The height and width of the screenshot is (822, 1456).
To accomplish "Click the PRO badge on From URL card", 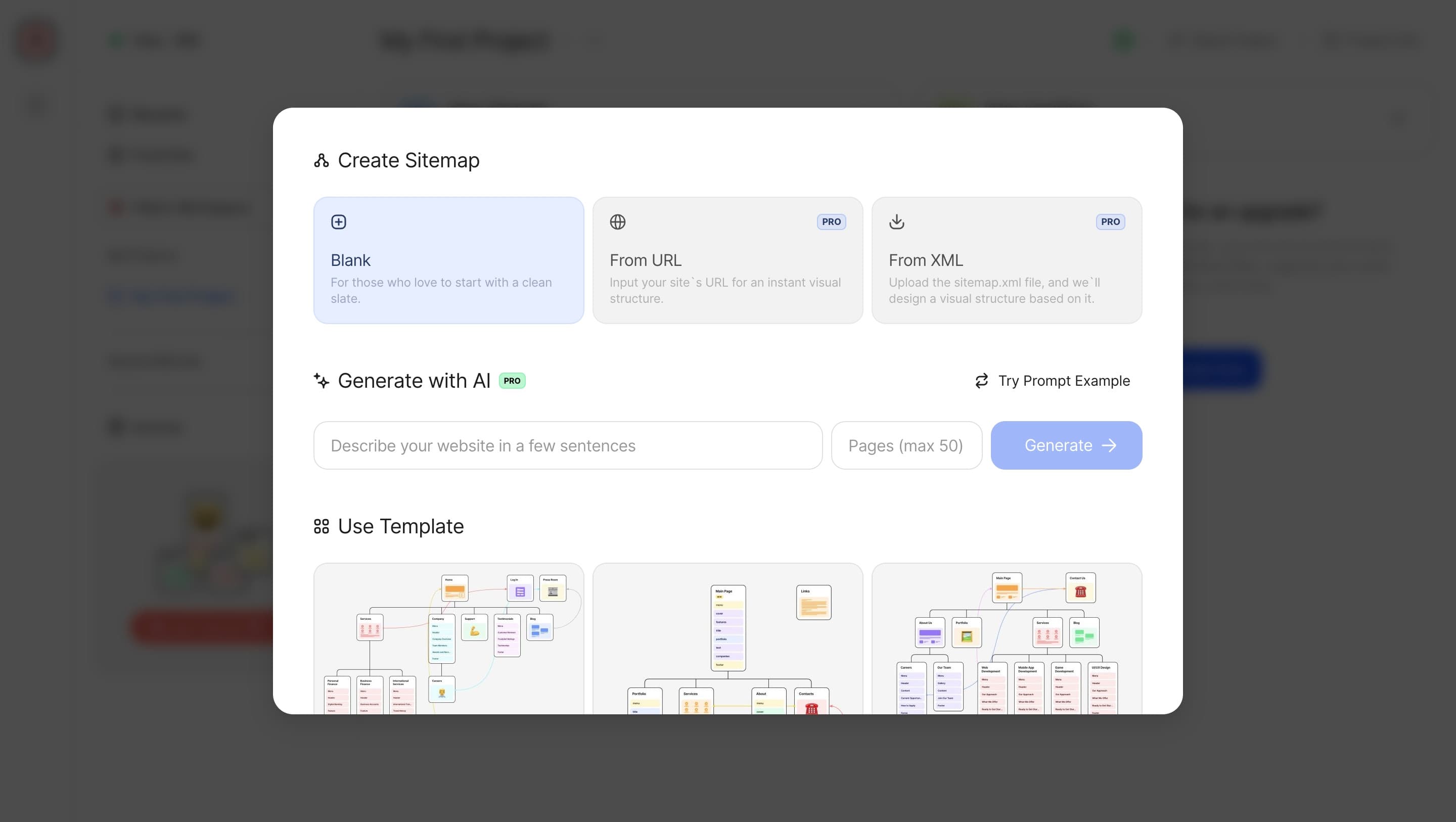I will (832, 221).
